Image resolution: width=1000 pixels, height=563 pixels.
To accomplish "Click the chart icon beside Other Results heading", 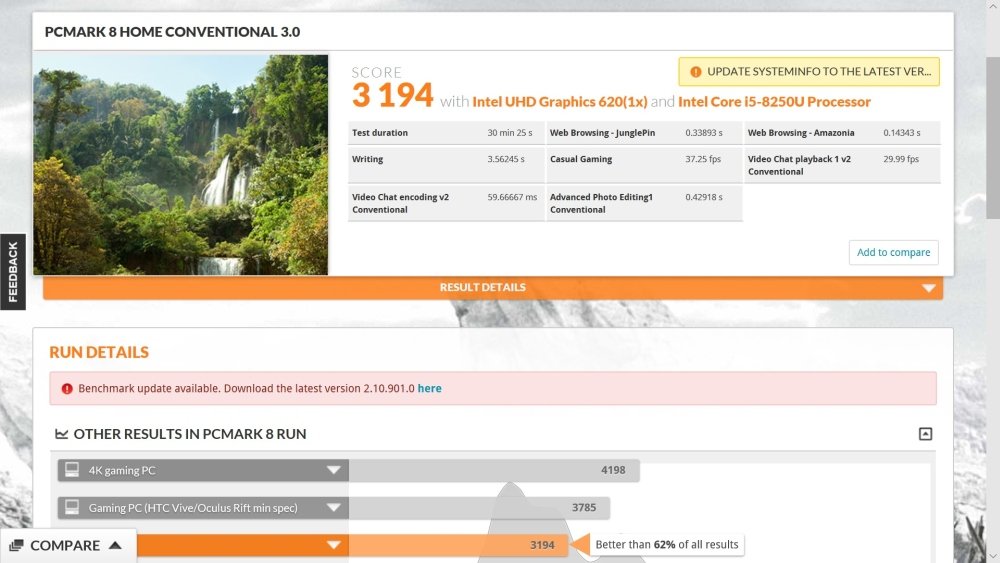I will point(62,434).
